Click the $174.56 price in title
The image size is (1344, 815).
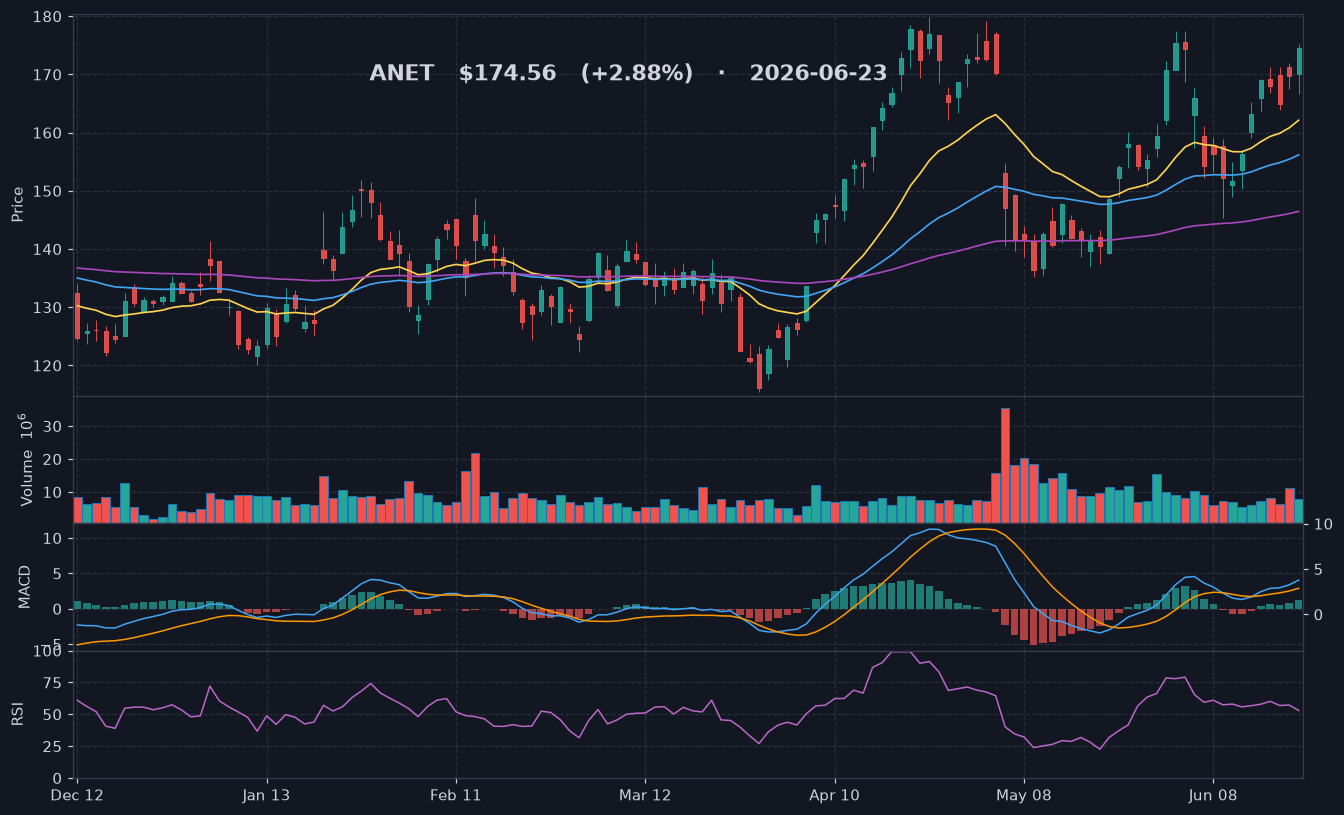pyautogui.click(x=507, y=73)
